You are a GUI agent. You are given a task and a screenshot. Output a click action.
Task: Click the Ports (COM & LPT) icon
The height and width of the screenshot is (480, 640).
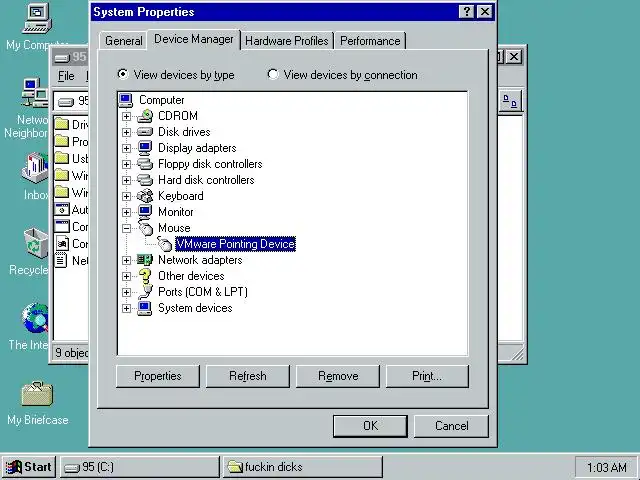click(145, 292)
